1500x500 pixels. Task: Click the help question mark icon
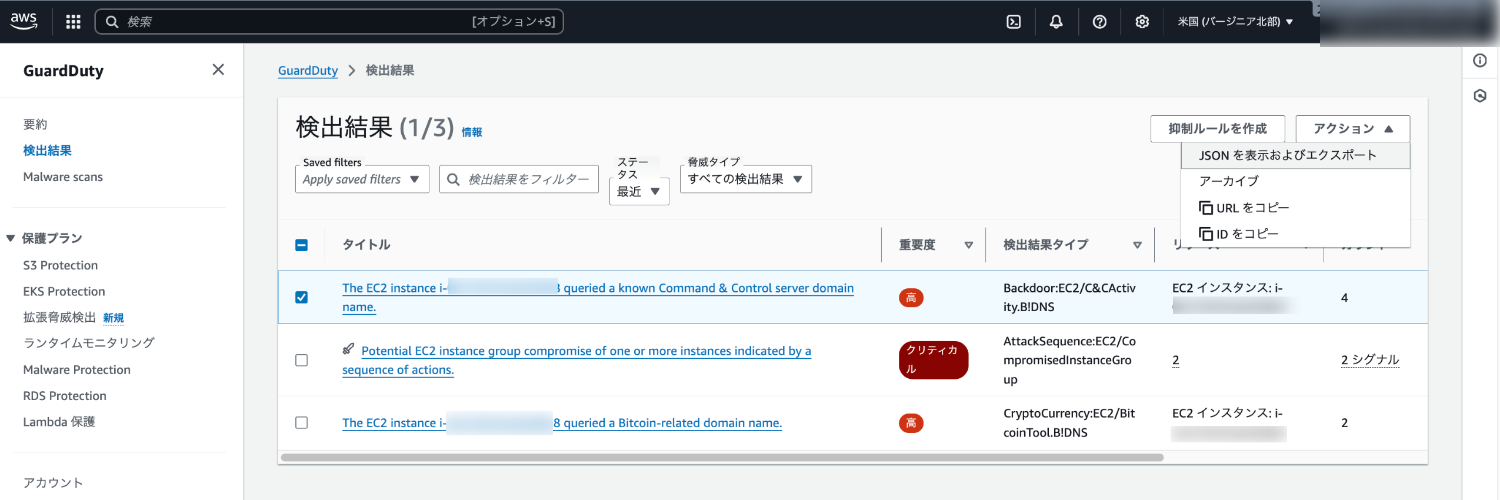1099,22
